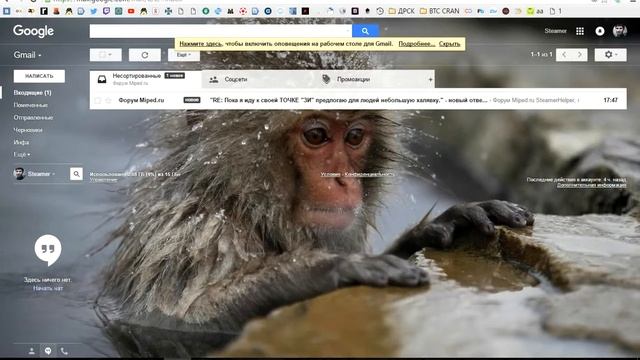Open the ДРСК bookmarks folder
This screenshot has height=360, width=640.
click(x=401, y=11)
